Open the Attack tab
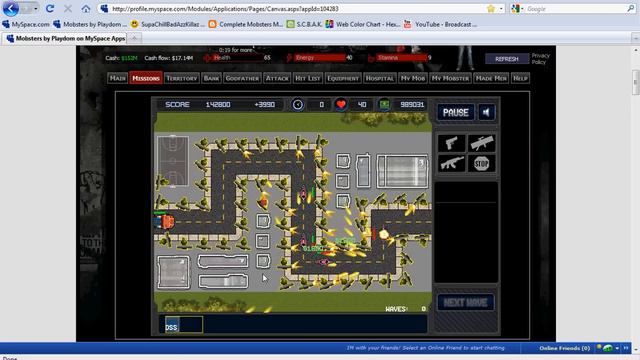640x360 pixels. tap(277, 78)
